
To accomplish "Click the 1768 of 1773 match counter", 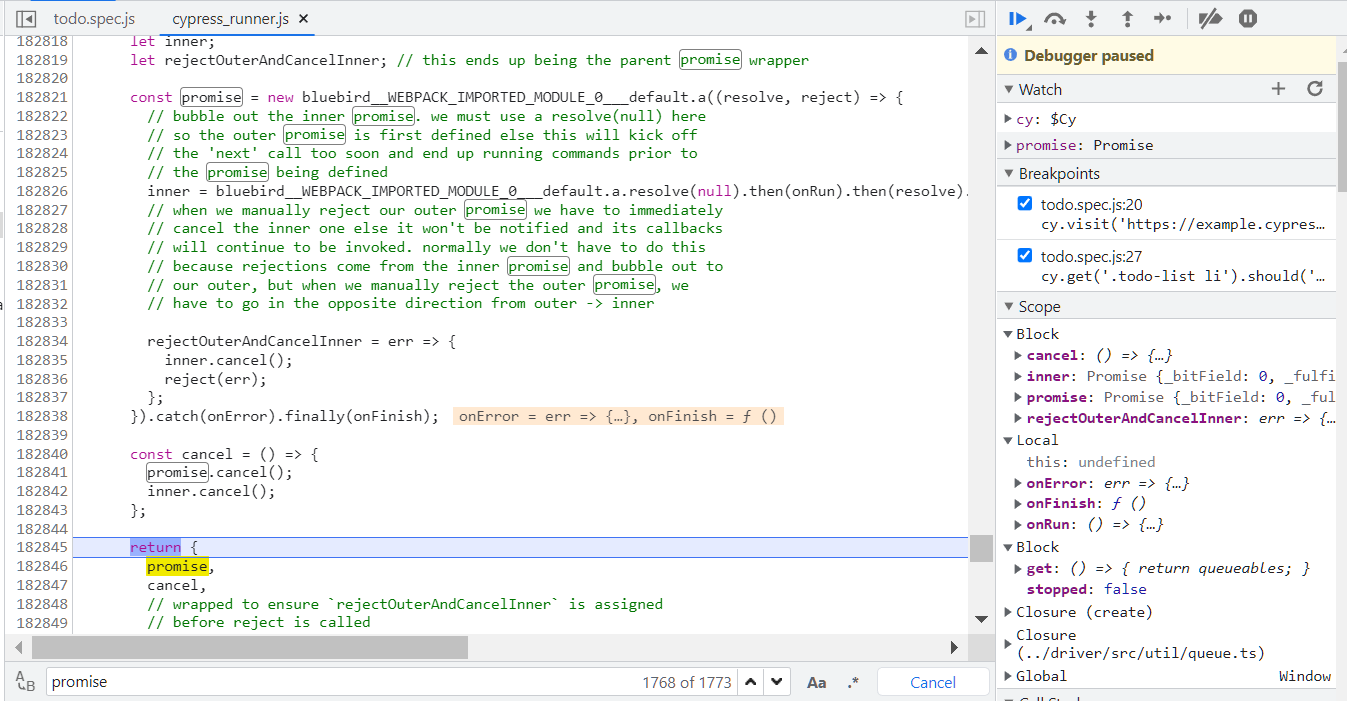I will tap(687, 682).
